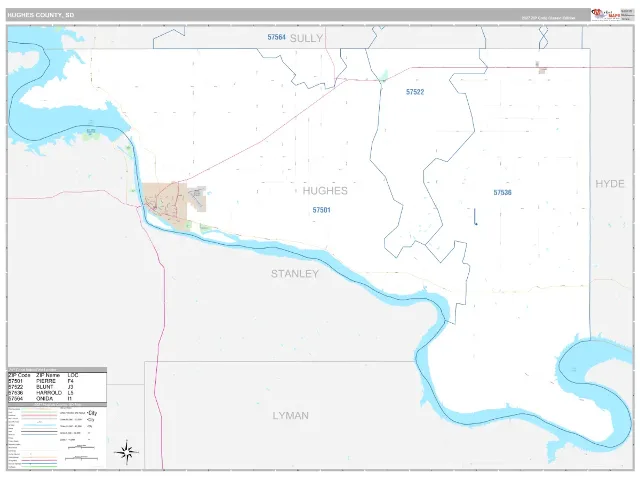Click the large "City" legend sample text
The image size is (640, 480).
pyautogui.click(x=93, y=413)
